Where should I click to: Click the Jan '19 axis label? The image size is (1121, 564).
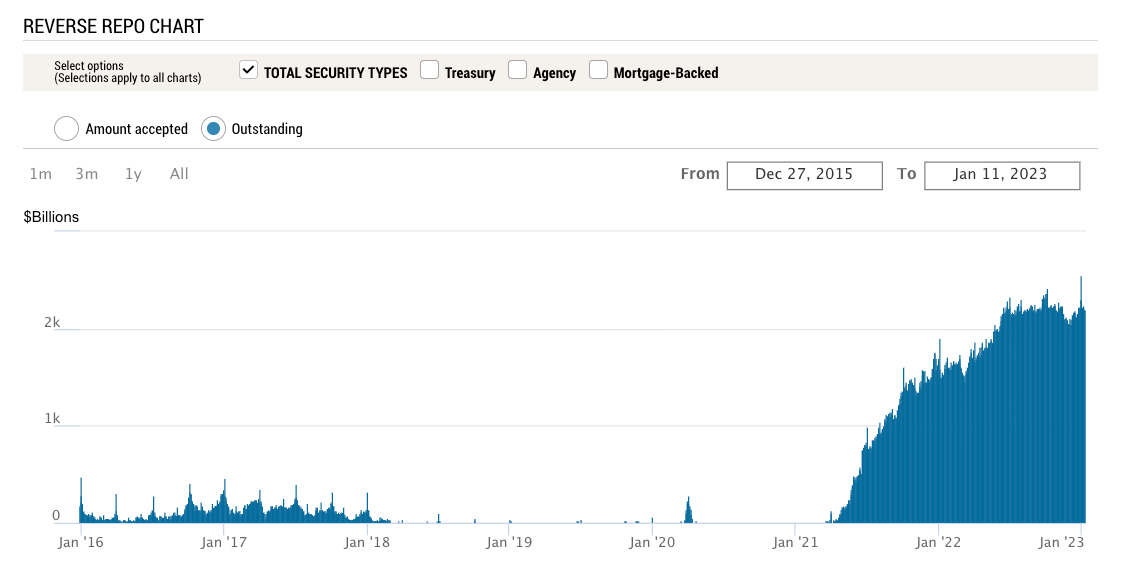coord(509,543)
